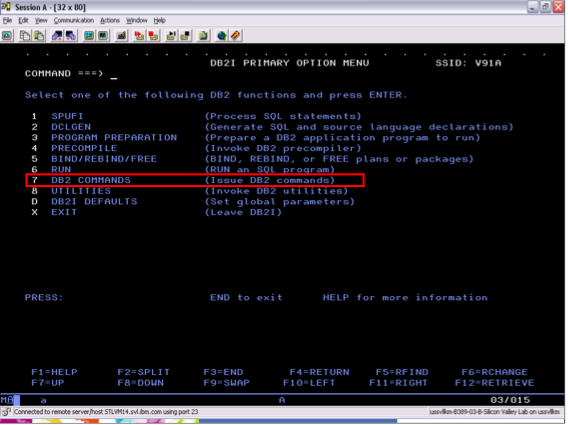The height and width of the screenshot is (425, 568).
Task: Click the Send File to host icon
Action: click(57, 36)
